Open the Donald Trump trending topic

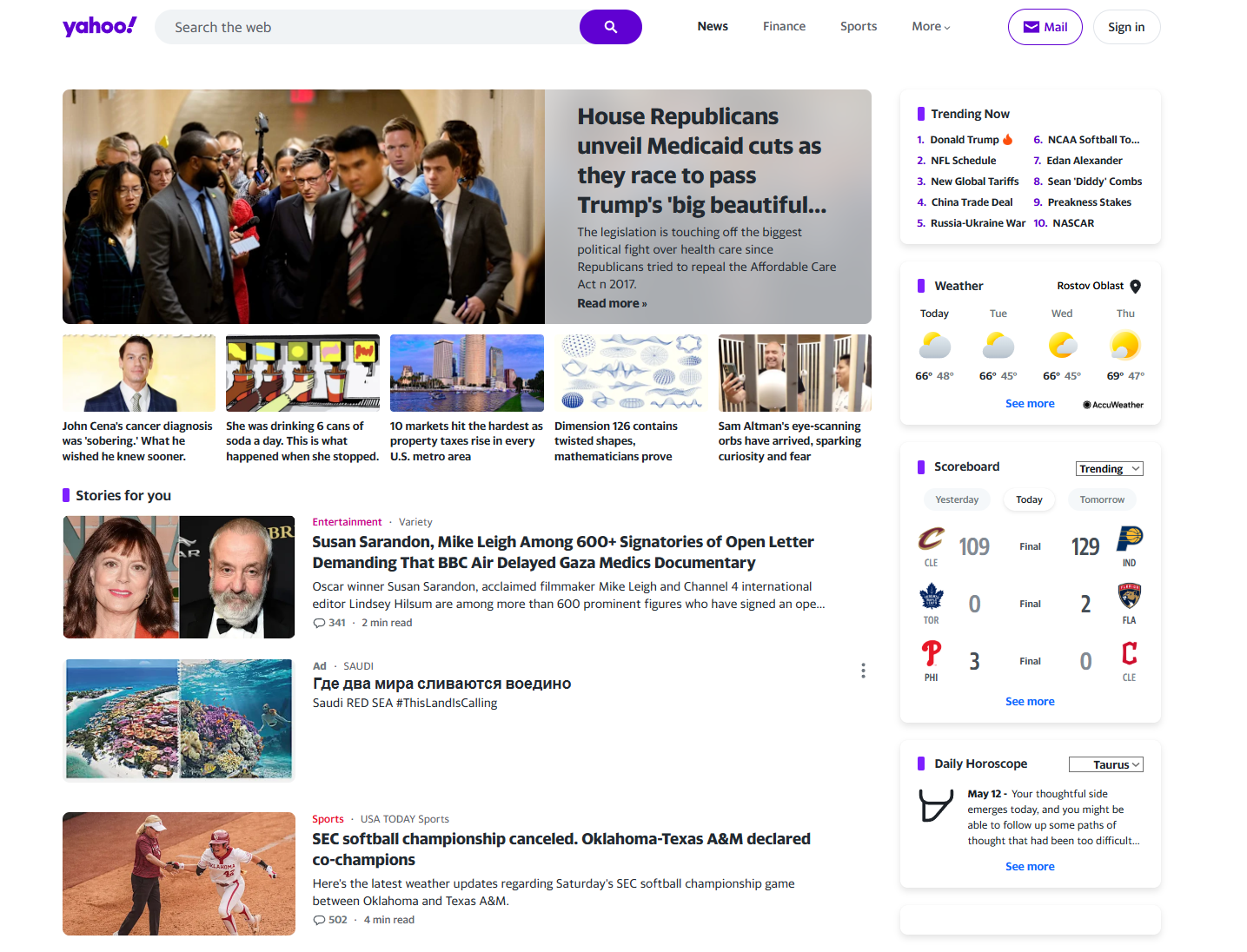964,140
